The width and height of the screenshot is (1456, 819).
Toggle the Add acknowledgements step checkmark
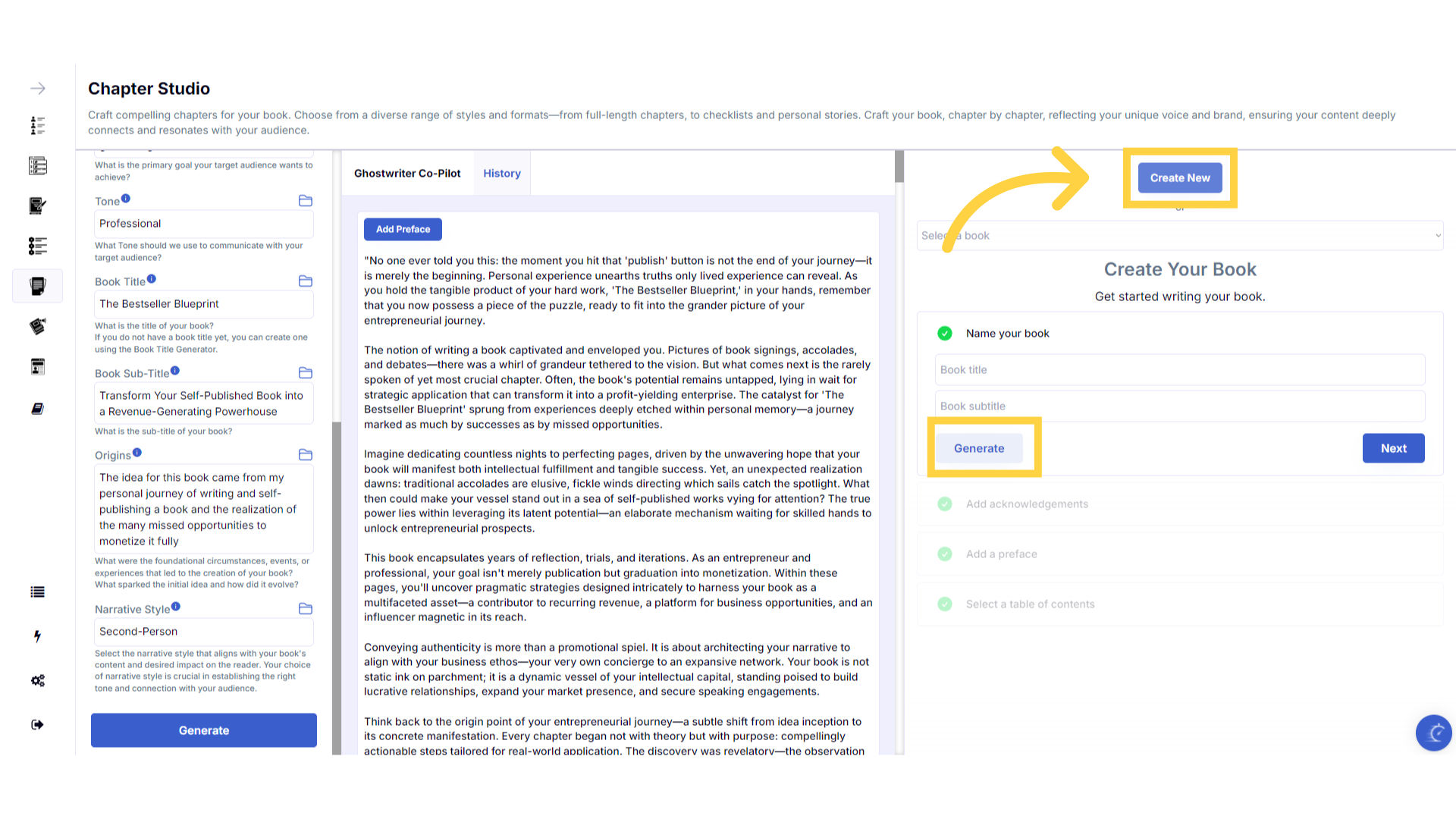click(x=945, y=504)
